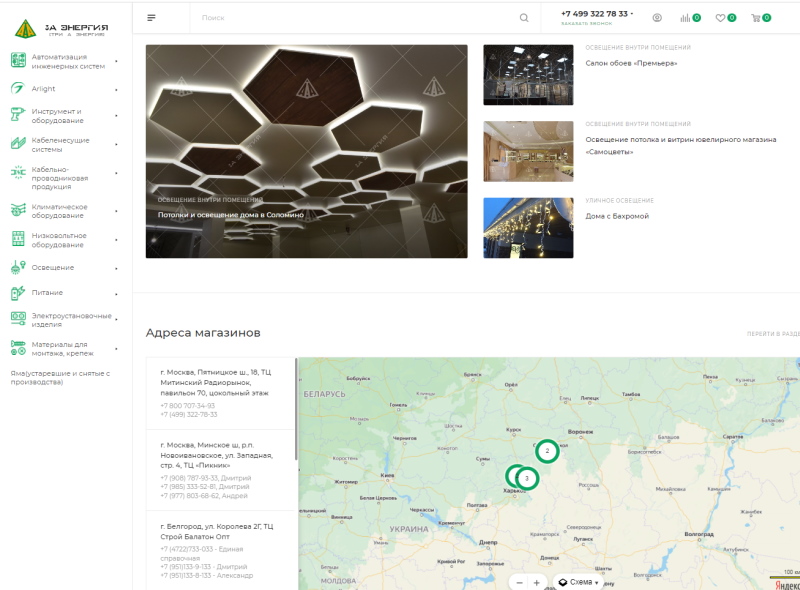This screenshot has width=800, height=590.
Task: Click the Заказать звонок link
Action: pos(586,23)
